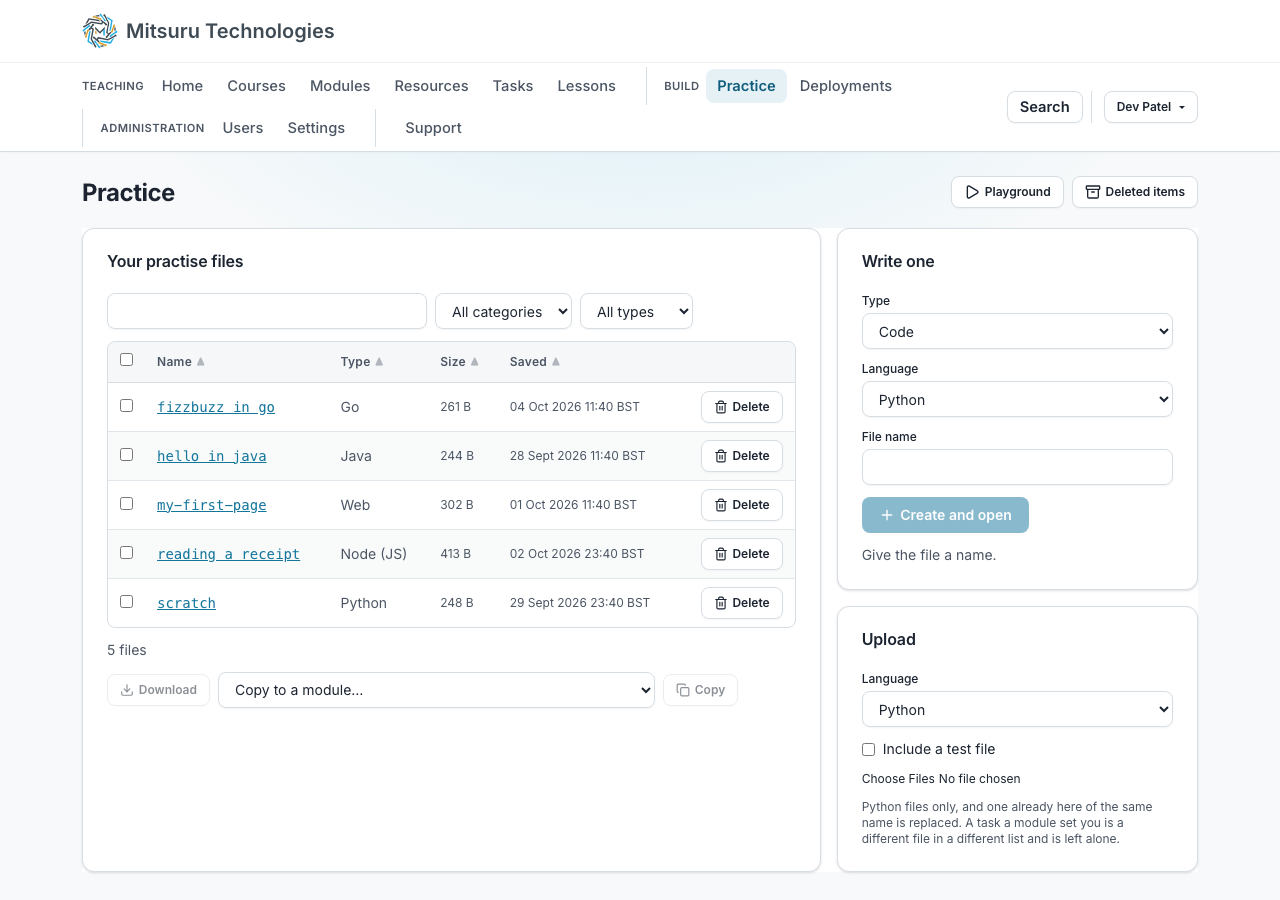Enable Include a test file checkbox
Image resolution: width=1280 pixels, height=900 pixels.
[x=868, y=749]
